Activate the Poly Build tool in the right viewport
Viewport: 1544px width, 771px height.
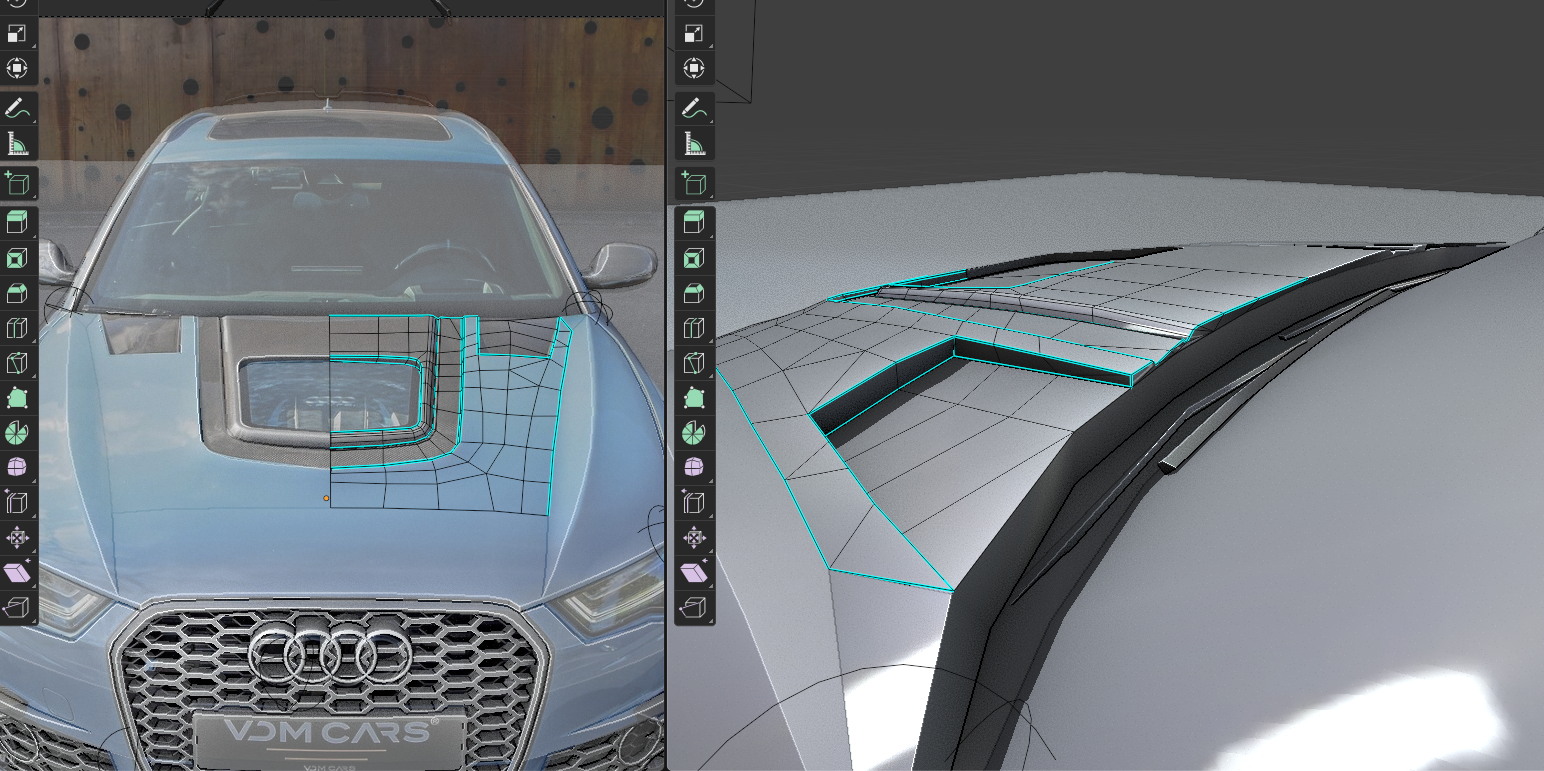[x=693, y=398]
